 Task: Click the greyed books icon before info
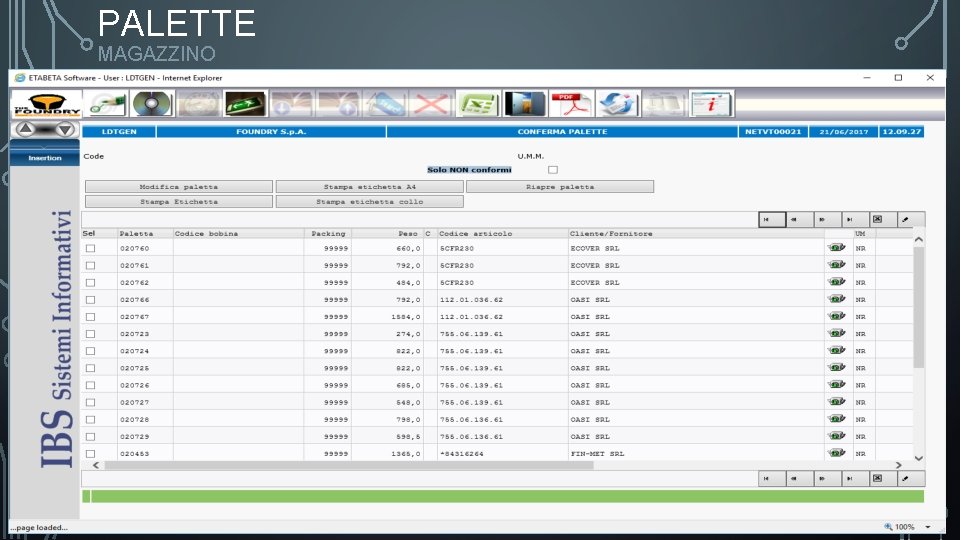click(x=664, y=104)
